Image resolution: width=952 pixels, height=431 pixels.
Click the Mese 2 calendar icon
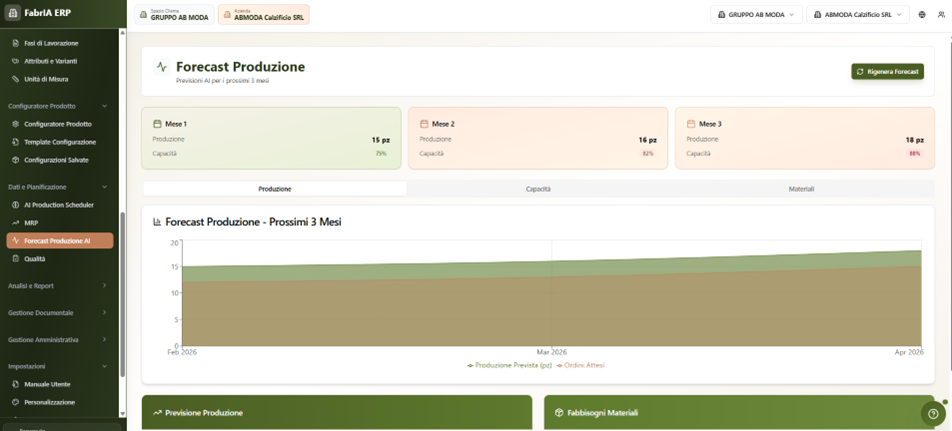424,124
